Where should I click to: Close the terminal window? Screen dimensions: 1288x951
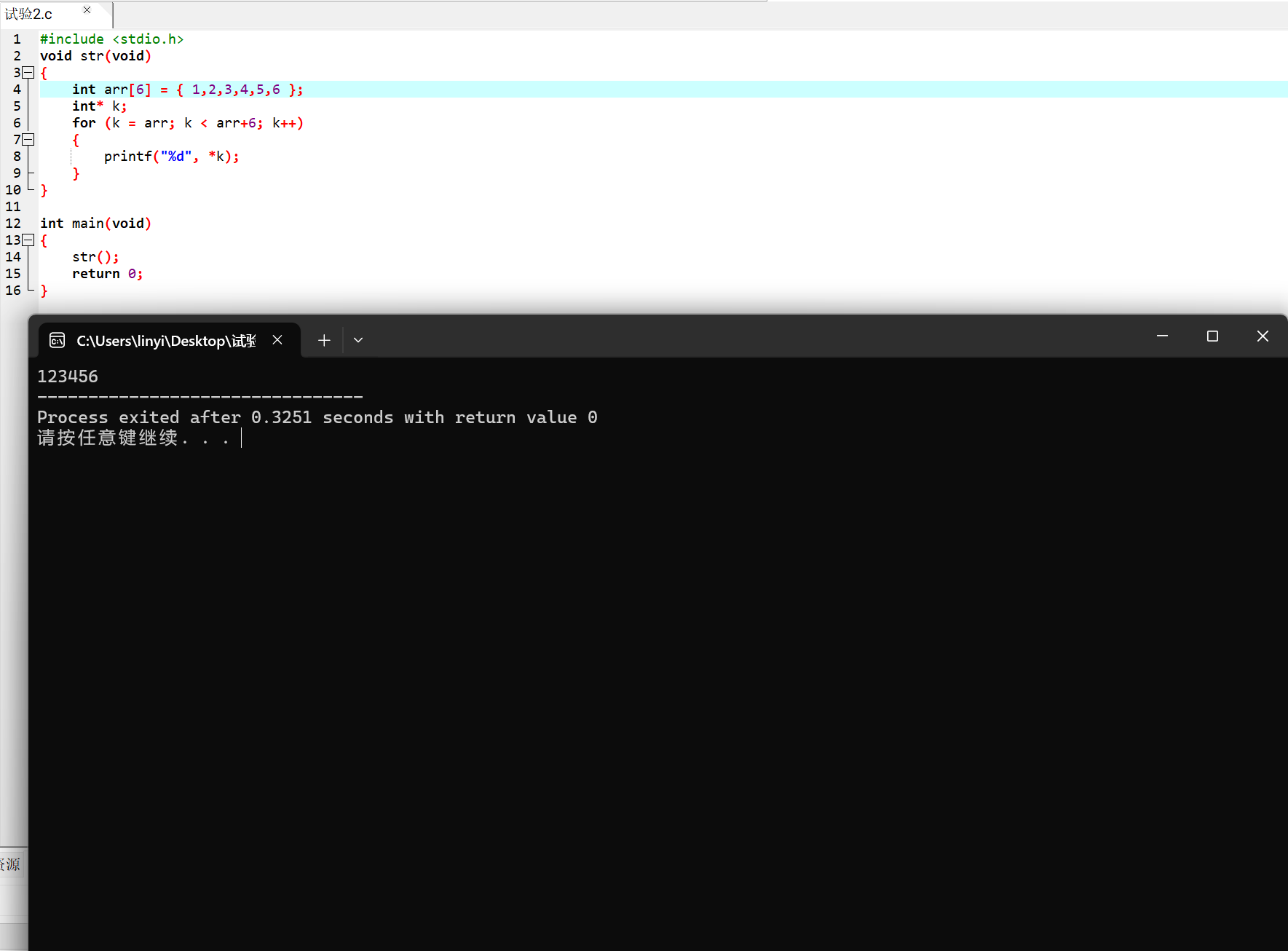point(1263,336)
